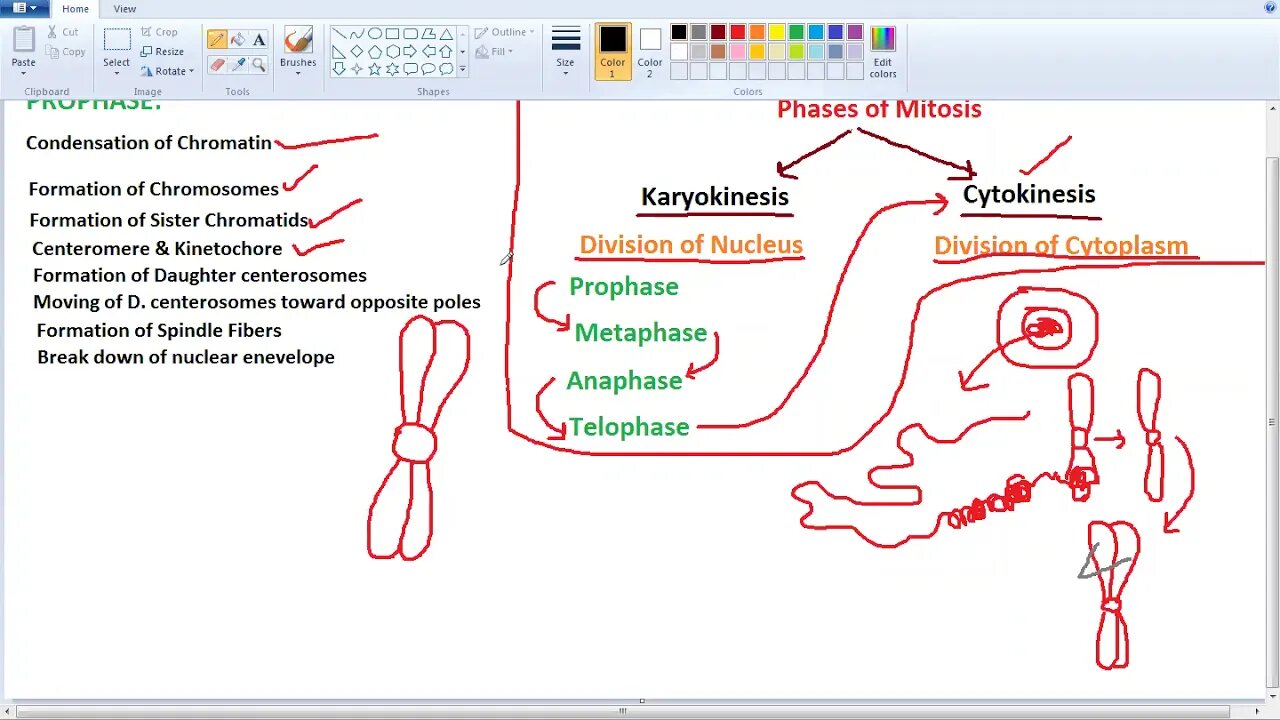Image resolution: width=1280 pixels, height=720 pixels.
Task: Open Paint Help question mark icon
Action: 1270,8
